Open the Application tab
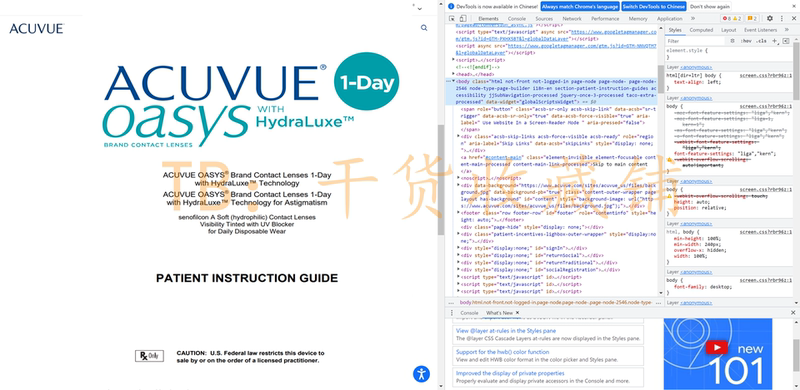The image size is (800, 390). coord(669,19)
